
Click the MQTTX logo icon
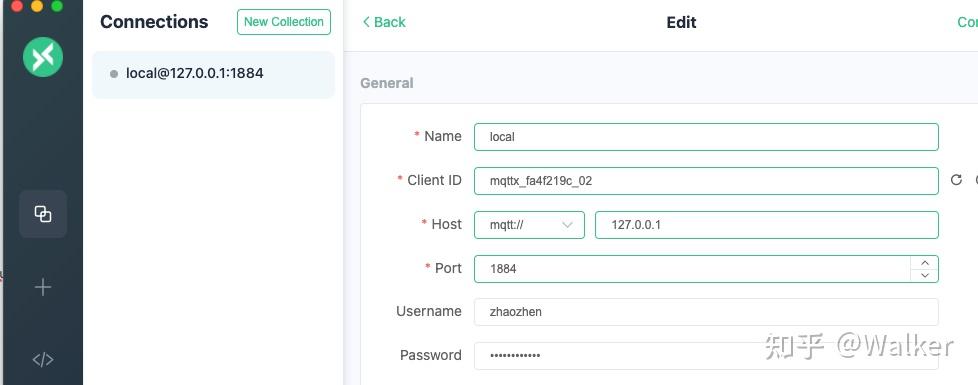(x=43, y=57)
